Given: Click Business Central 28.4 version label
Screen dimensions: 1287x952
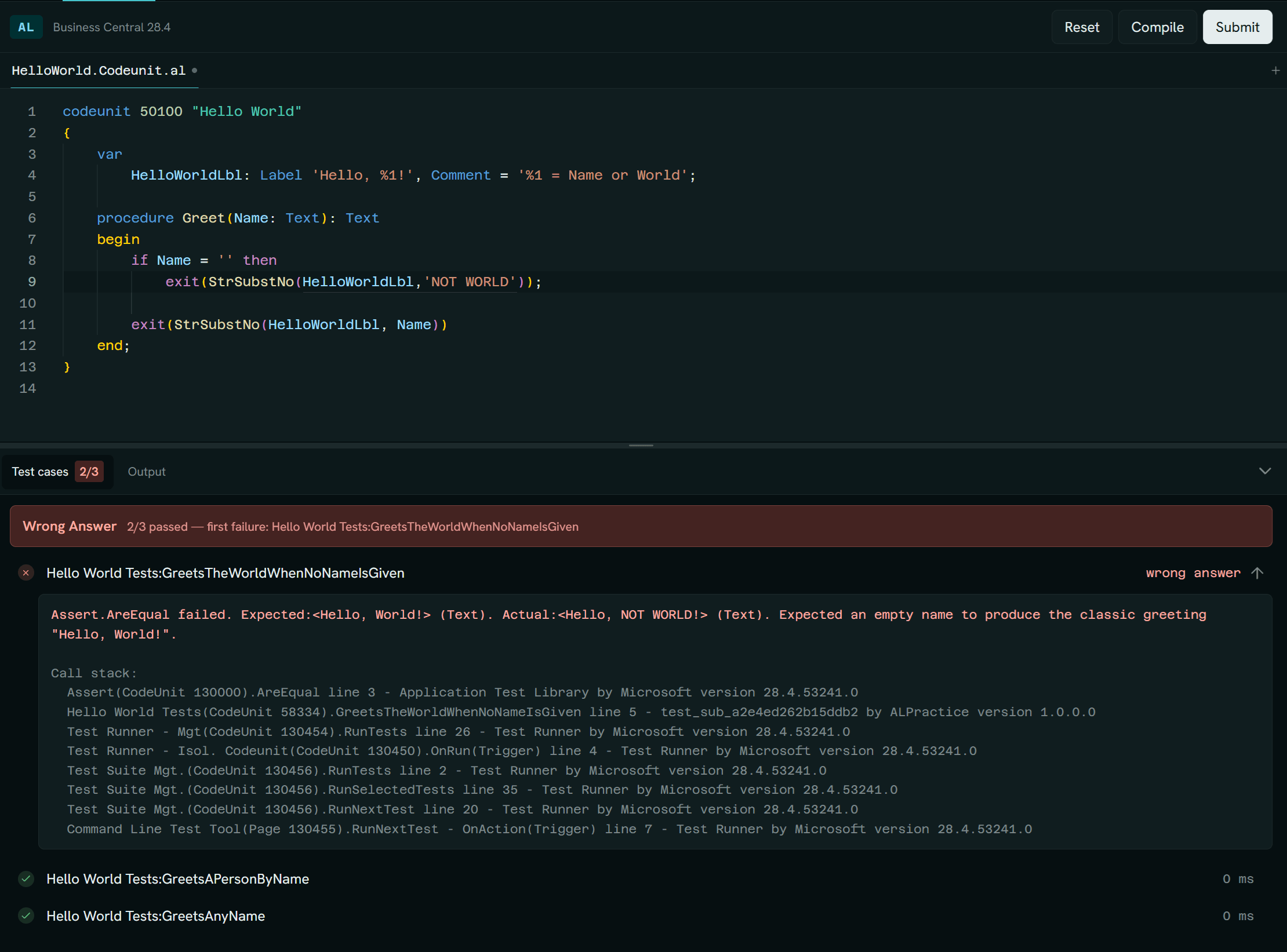Looking at the screenshot, I should [112, 27].
